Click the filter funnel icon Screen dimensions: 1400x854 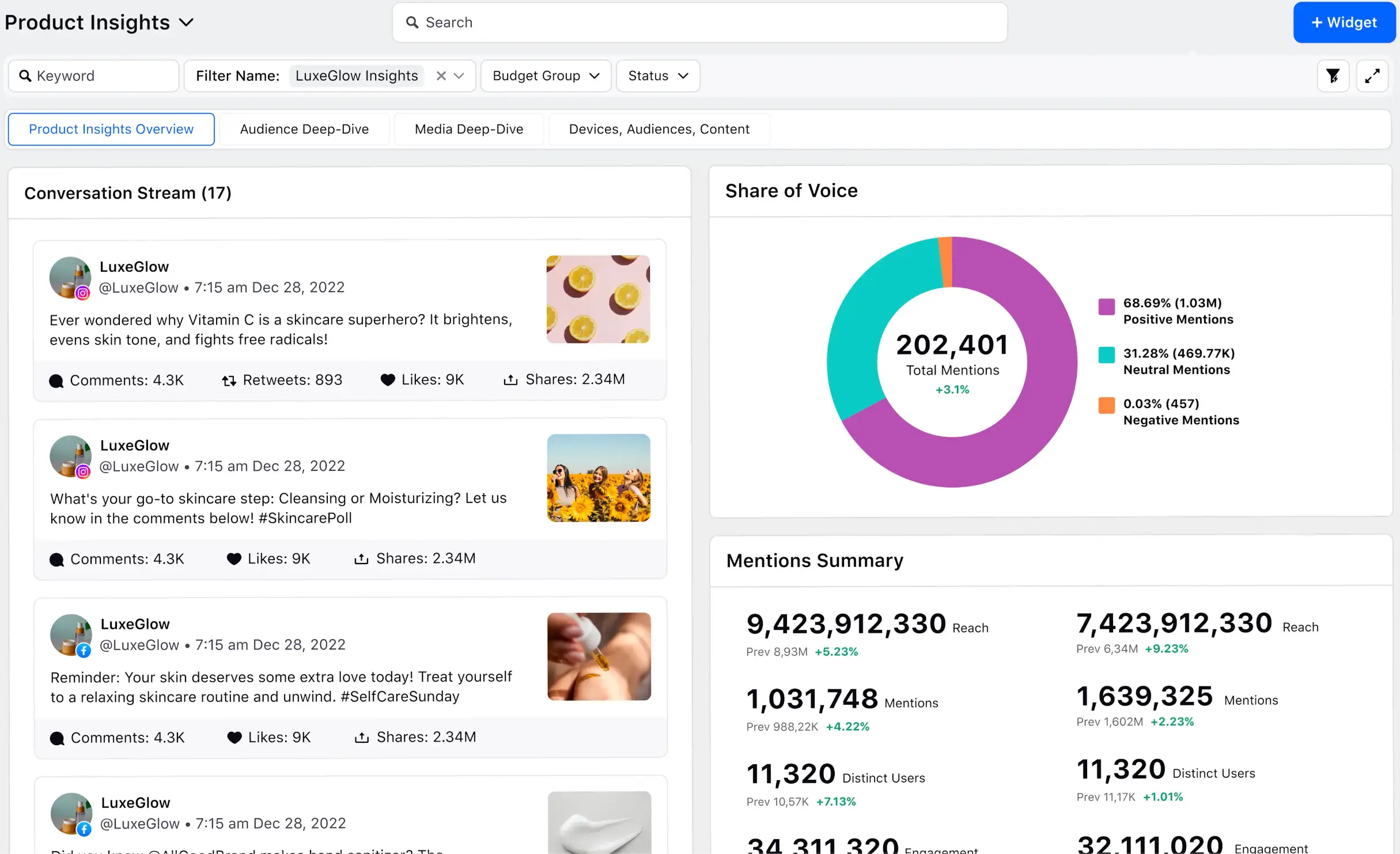[x=1333, y=75]
